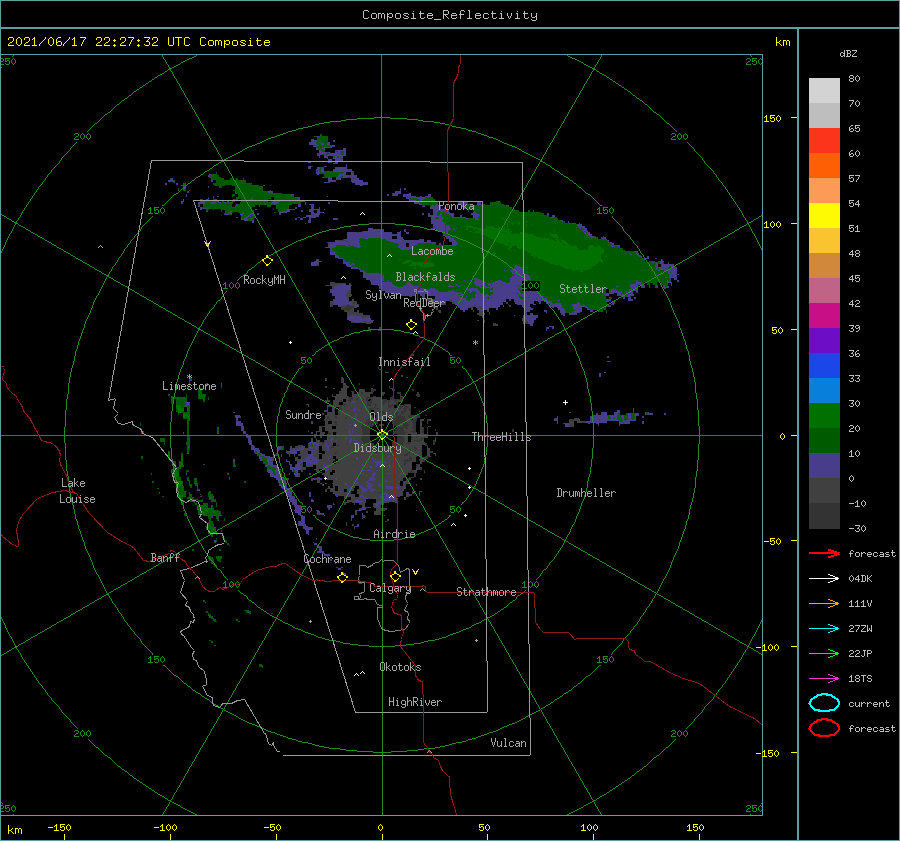
Task: Click the white 04DK arrow icon
Action: coord(824,578)
